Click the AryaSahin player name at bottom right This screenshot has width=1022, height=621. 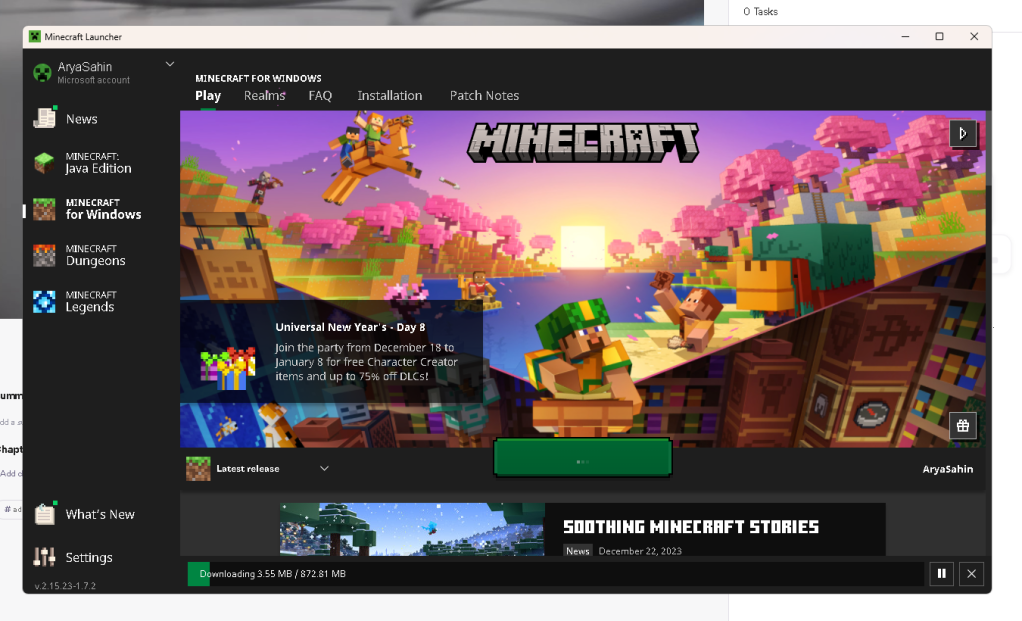click(x=948, y=469)
